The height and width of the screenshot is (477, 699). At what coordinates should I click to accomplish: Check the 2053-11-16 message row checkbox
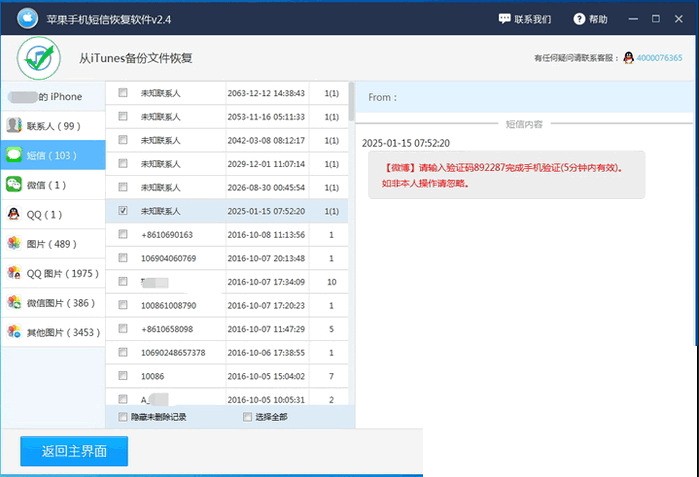[x=123, y=116]
